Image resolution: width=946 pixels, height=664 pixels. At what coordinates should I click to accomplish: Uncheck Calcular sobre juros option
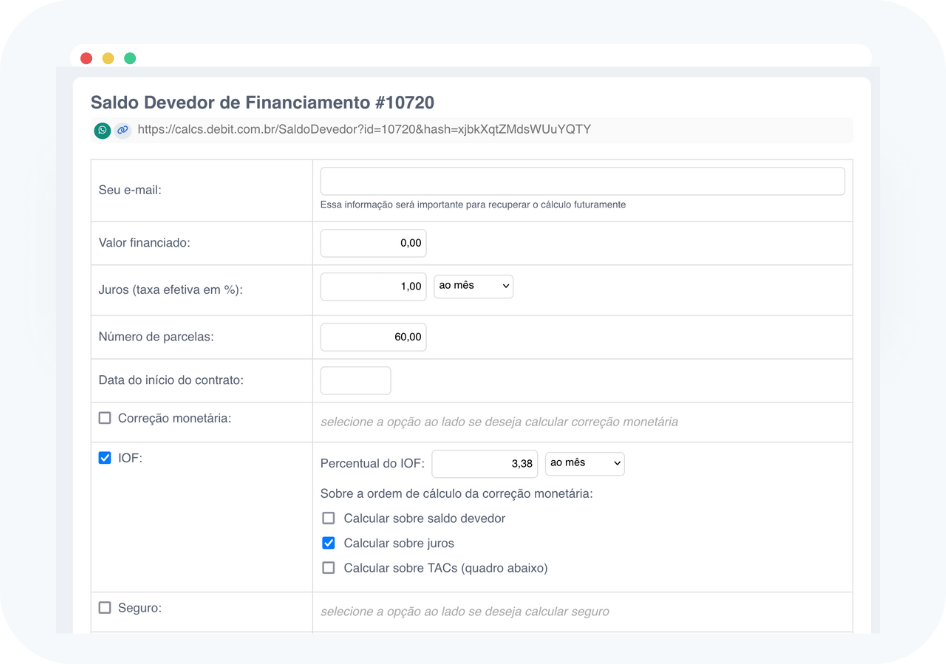(328, 543)
